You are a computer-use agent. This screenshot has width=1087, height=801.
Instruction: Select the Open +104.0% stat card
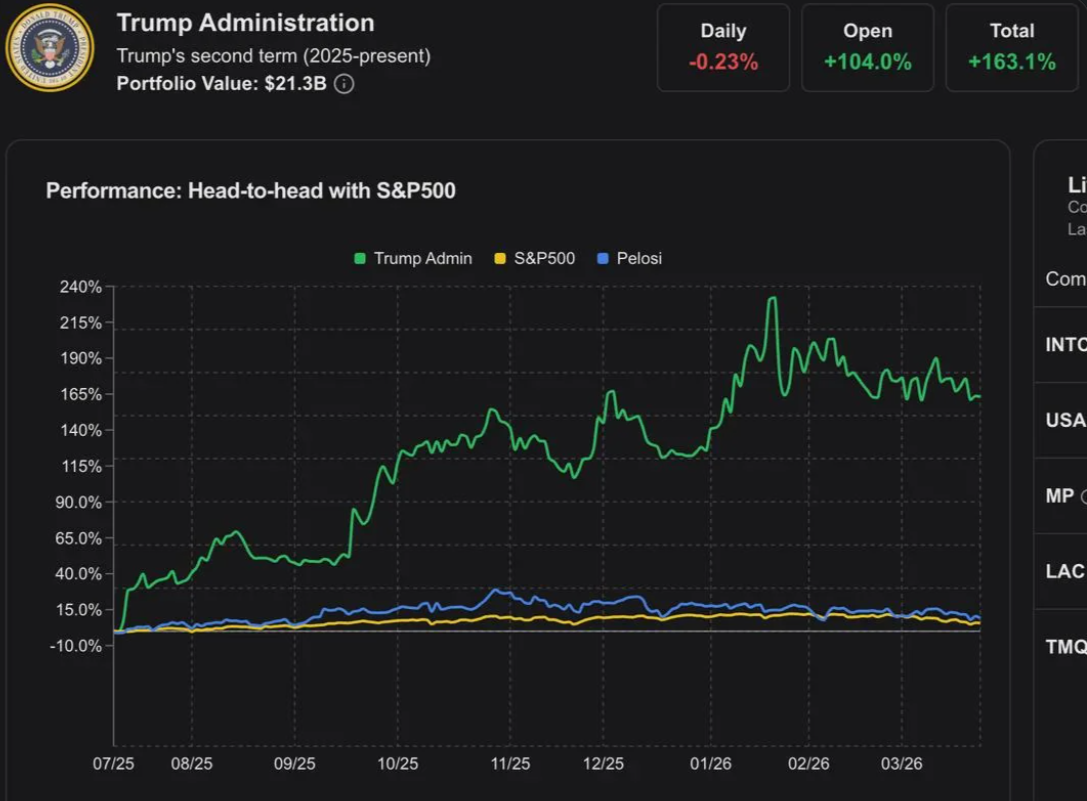[x=867, y=47]
